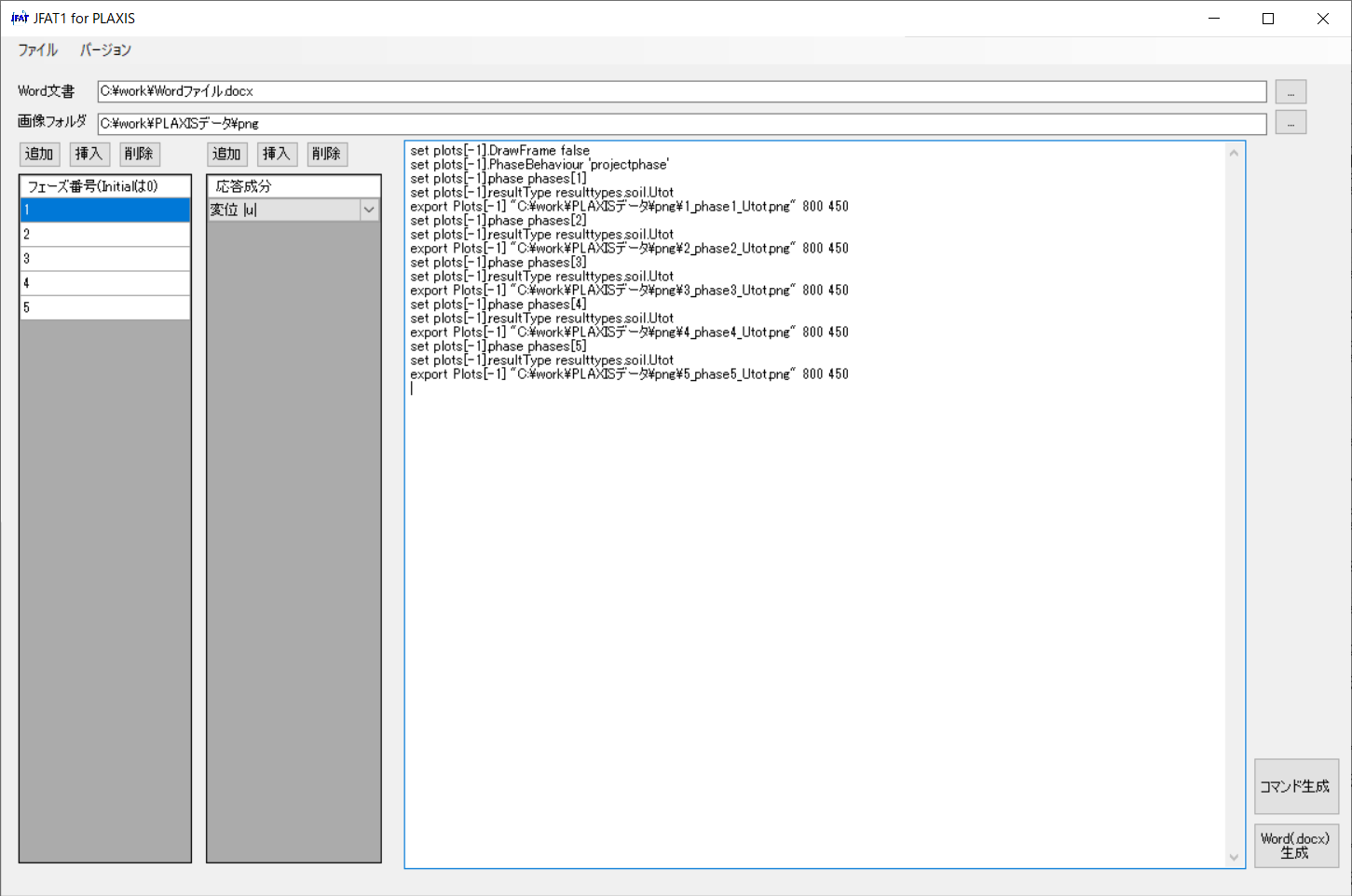Select phase row 5 in the list
Viewport: 1352px width, 896px height.
pyautogui.click(x=105, y=307)
